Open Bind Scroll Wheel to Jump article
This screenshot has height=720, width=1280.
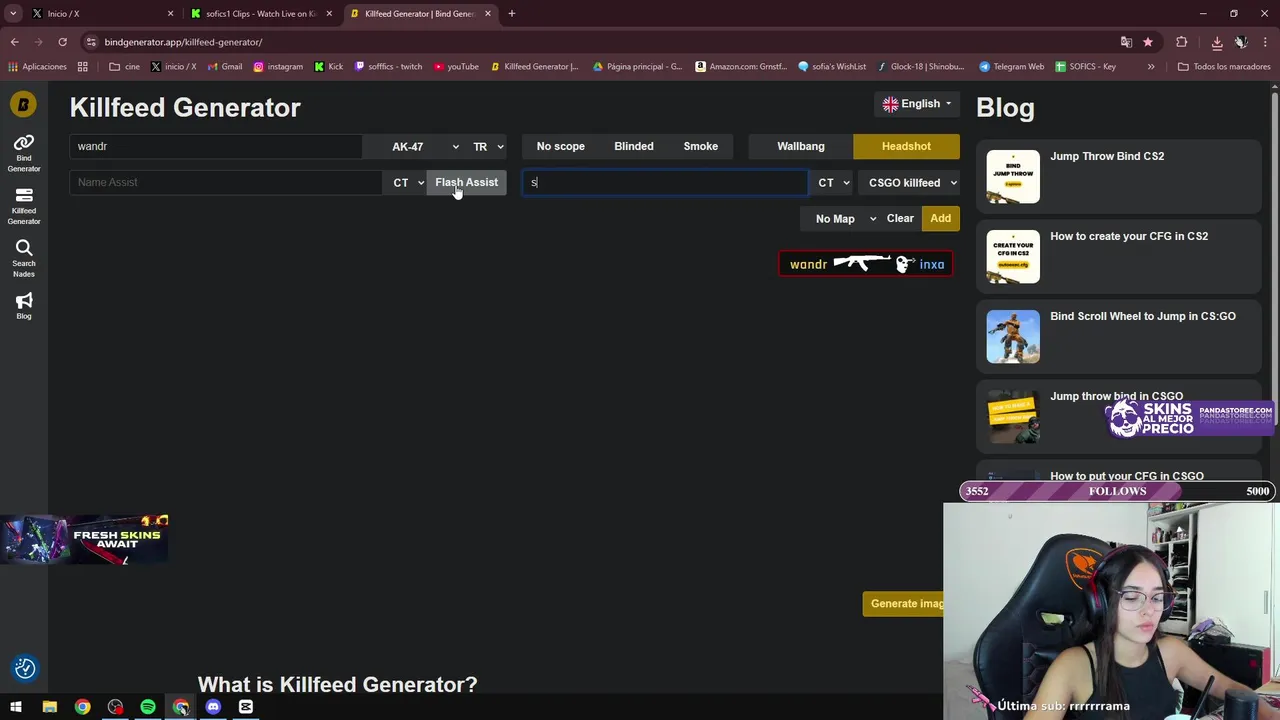click(x=1118, y=336)
